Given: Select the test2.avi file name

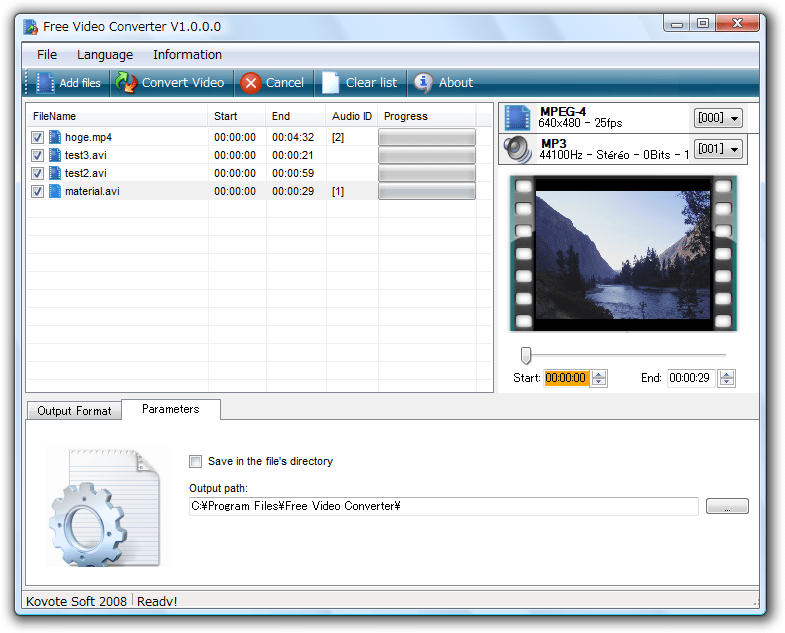Looking at the screenshot, I should (86, 173).
